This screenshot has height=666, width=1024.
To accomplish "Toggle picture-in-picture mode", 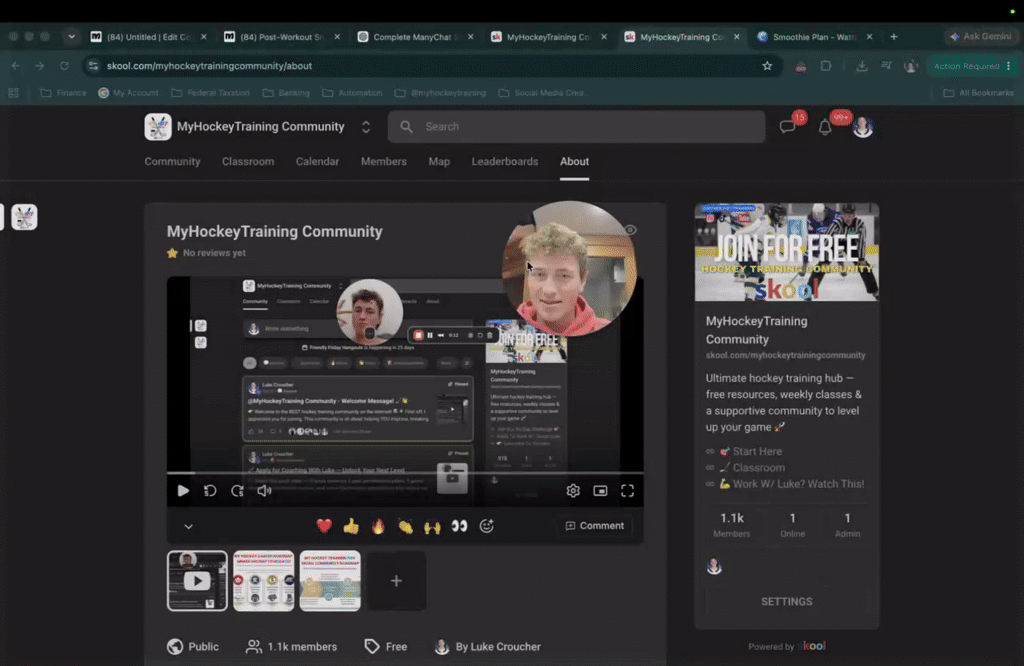I will [x=600, y=490].
